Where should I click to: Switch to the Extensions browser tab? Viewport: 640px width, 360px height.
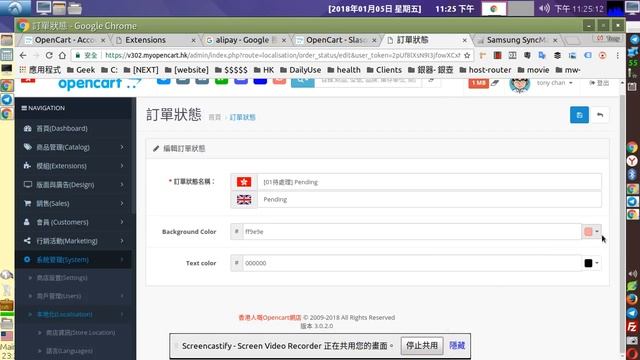[x=156, y=40]
